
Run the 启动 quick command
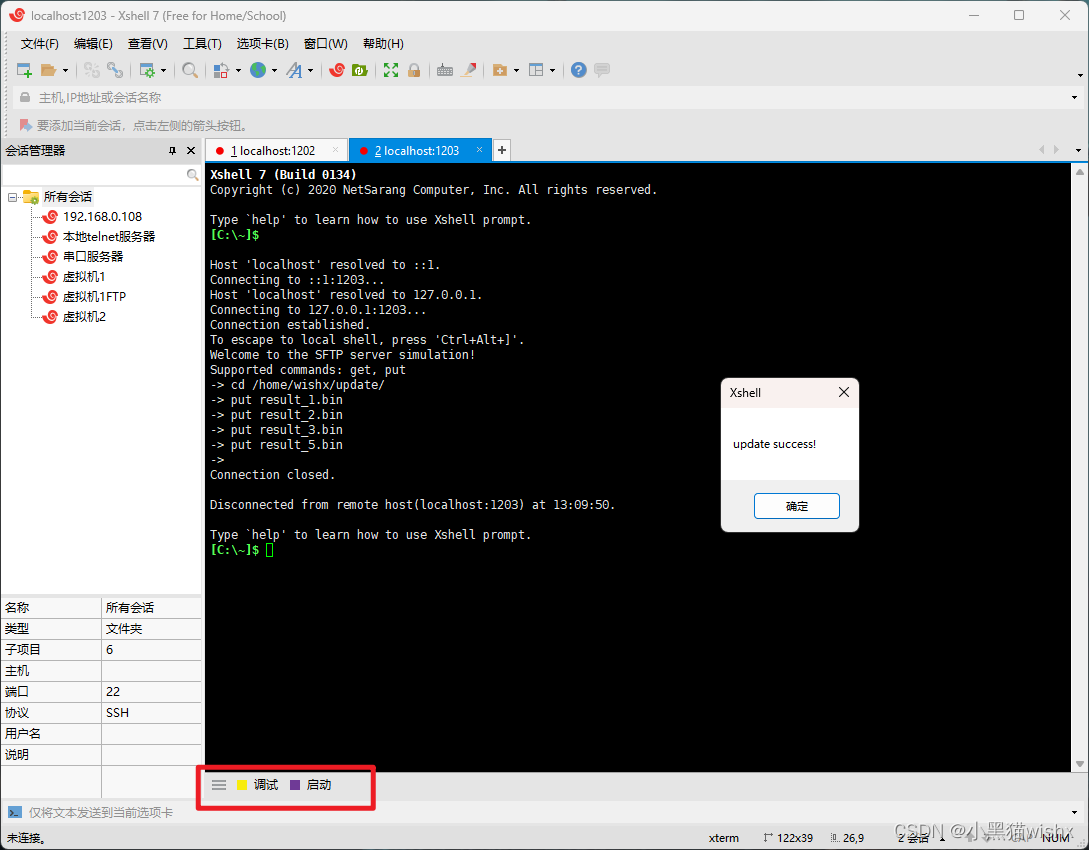point(319,784)
